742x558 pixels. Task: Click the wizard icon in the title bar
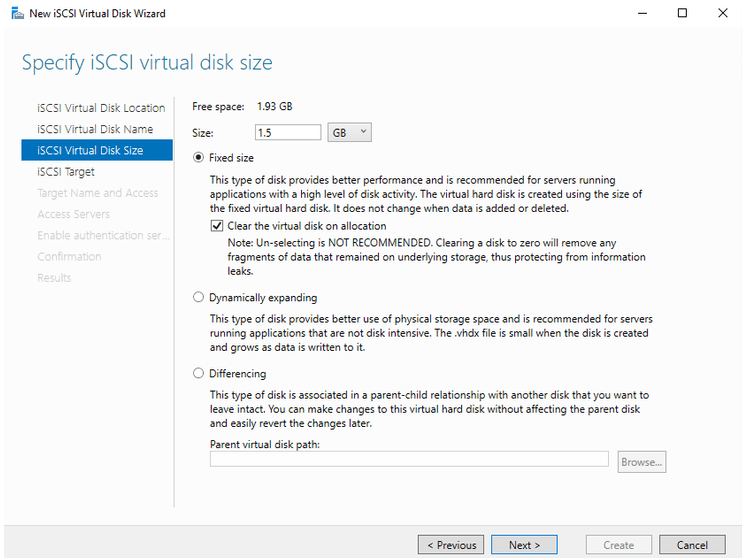click(17, 13)
